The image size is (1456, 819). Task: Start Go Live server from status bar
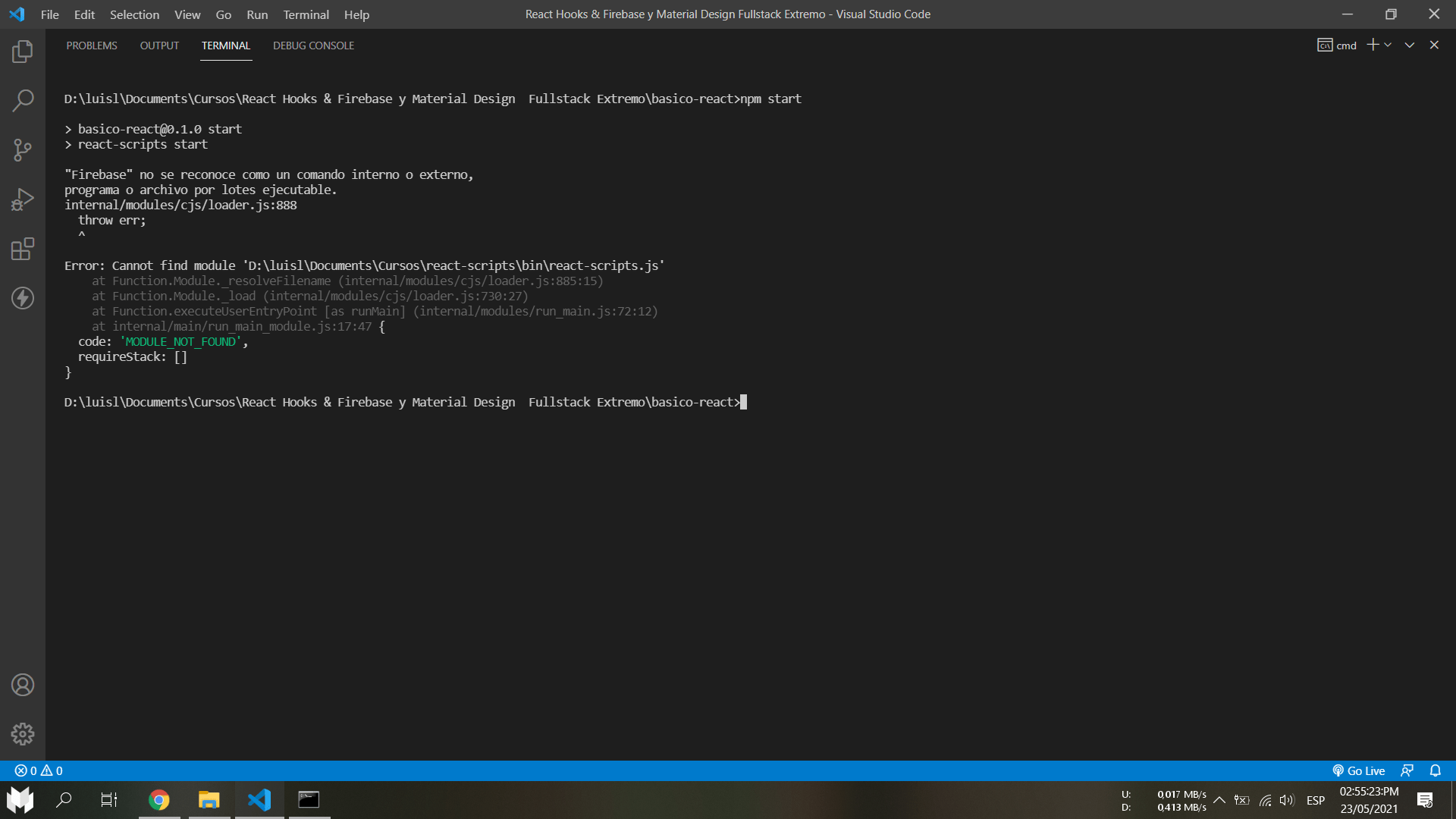point(1358,770)
